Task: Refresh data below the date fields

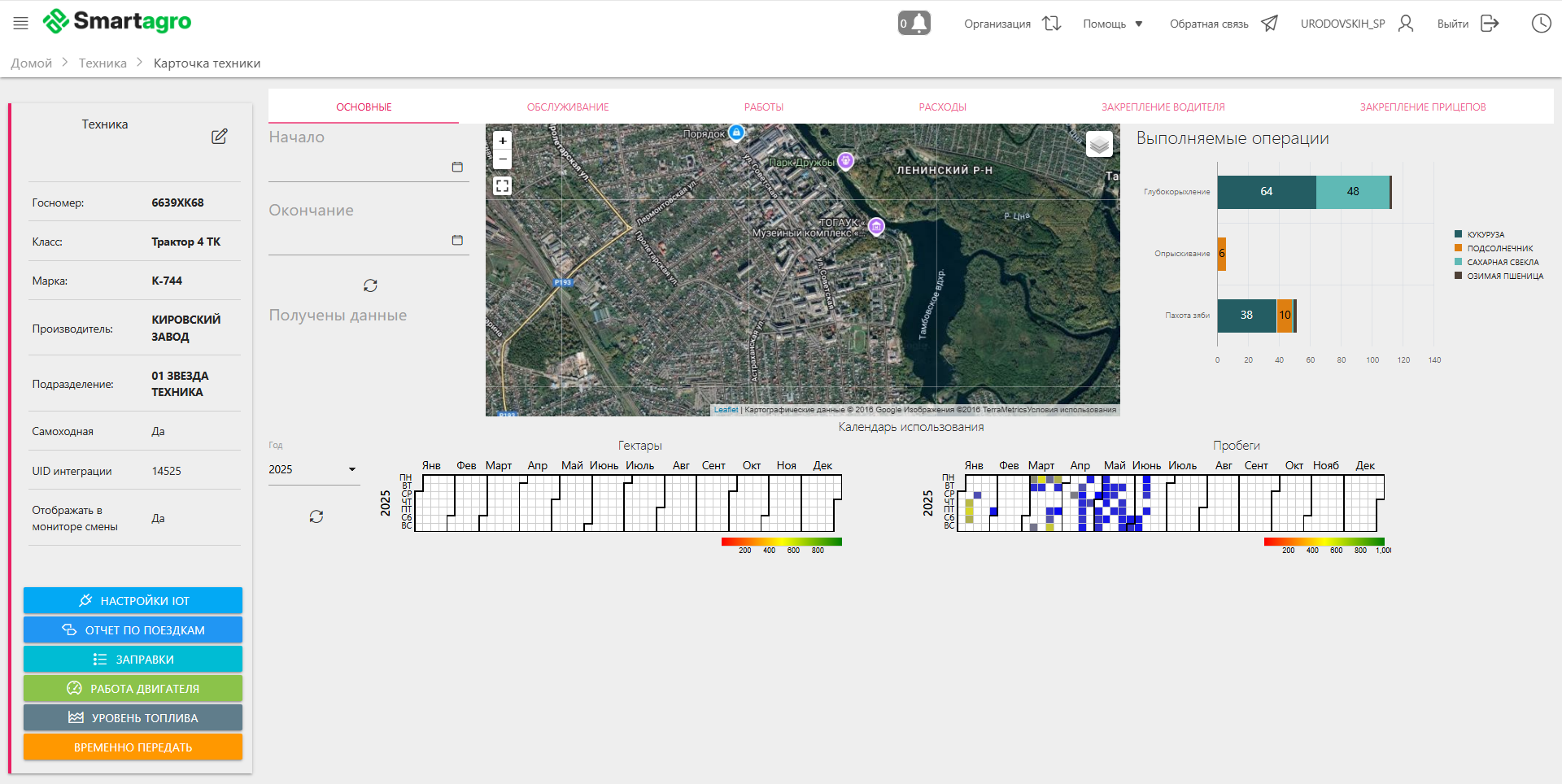Action: tap(370, 285)
